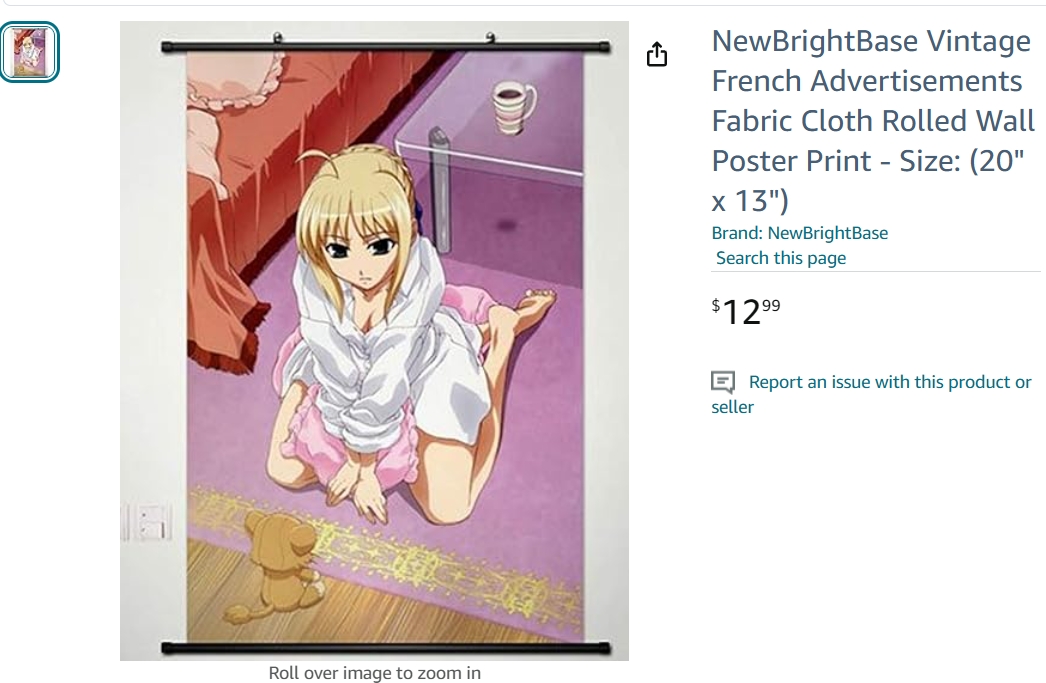Open the Brand: NewBrightBase link
1046x683 pixels.
pyautogui.click(x=799, y=233)
